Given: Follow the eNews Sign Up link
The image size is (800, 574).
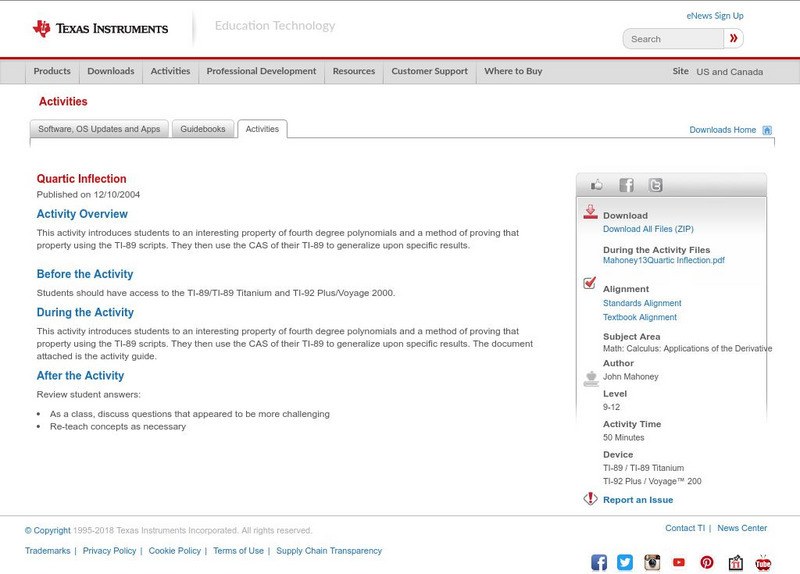Looking at the screenshot, I should tap(715, 16).
